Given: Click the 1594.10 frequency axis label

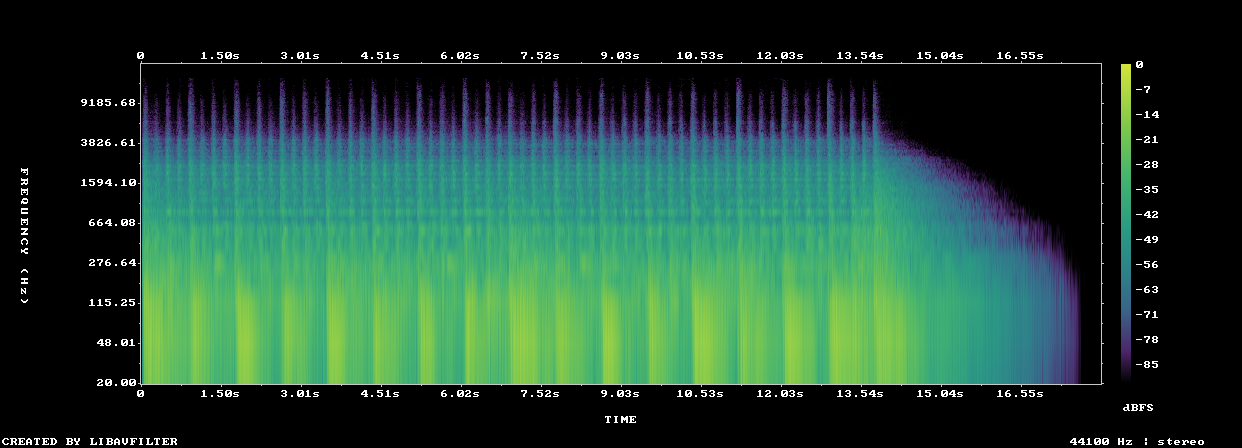Looking at the screenshot, I should pyautogui.click(x=108, y=183).
